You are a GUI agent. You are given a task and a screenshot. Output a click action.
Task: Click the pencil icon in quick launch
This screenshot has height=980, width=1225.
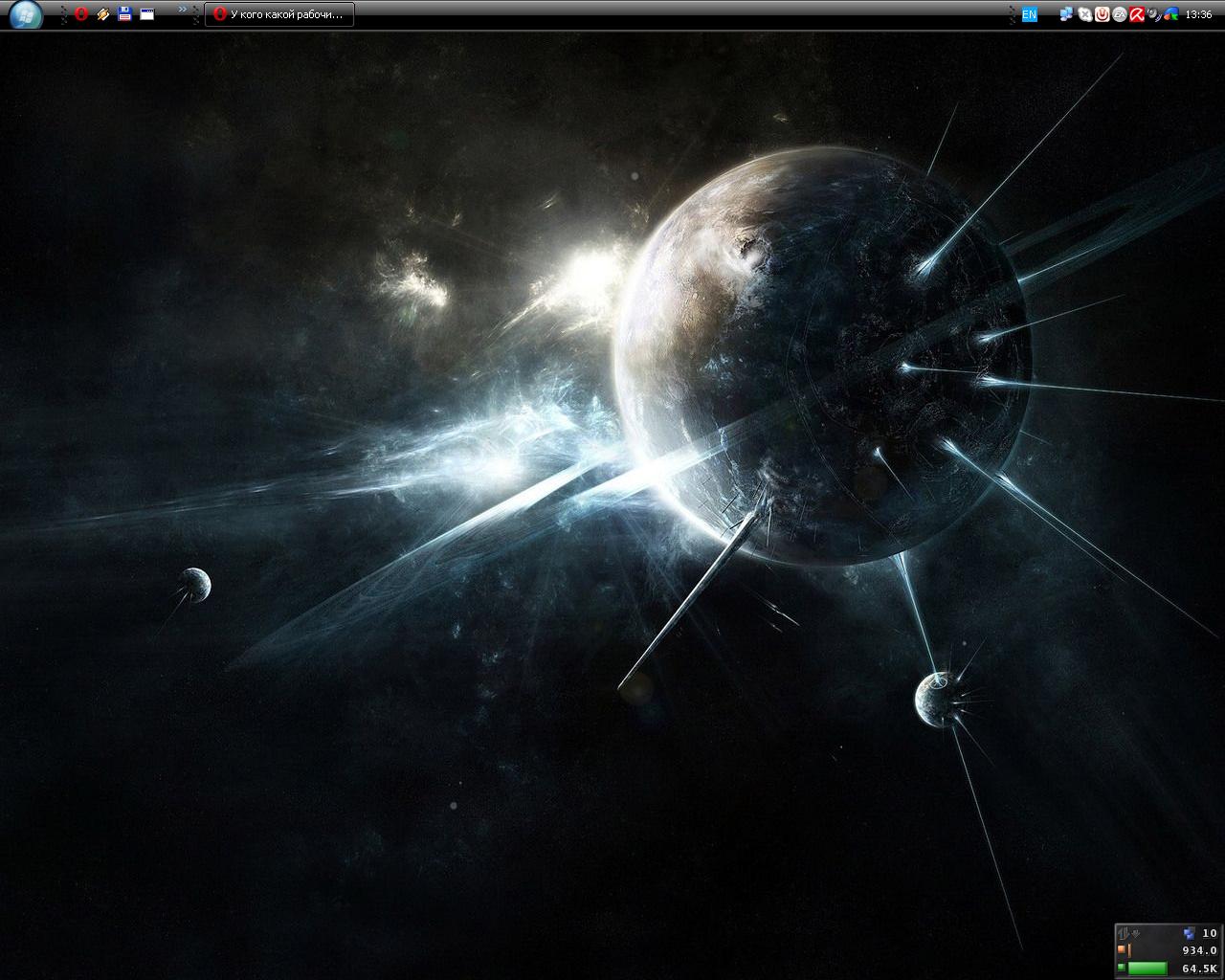click(103, 14)
